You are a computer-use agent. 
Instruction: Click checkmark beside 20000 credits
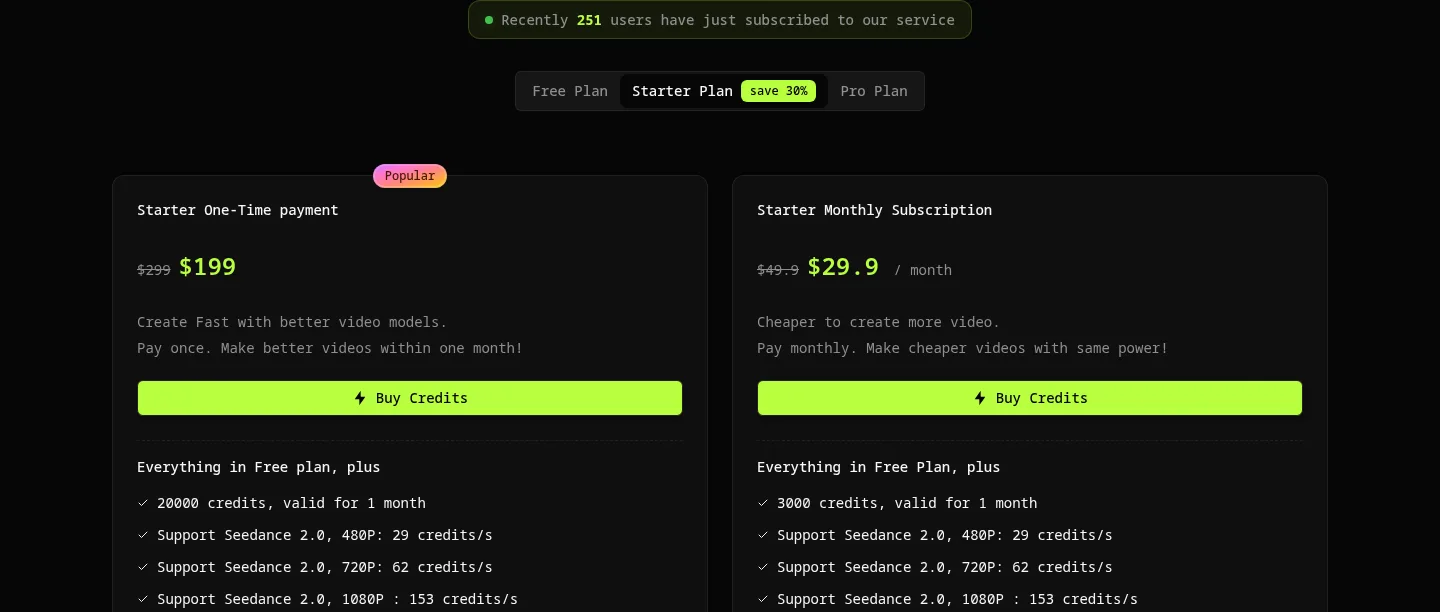143,503
